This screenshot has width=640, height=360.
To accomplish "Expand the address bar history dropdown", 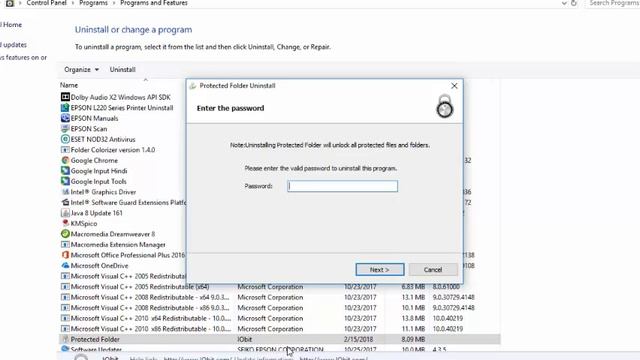I will click(x=564, y=3).
